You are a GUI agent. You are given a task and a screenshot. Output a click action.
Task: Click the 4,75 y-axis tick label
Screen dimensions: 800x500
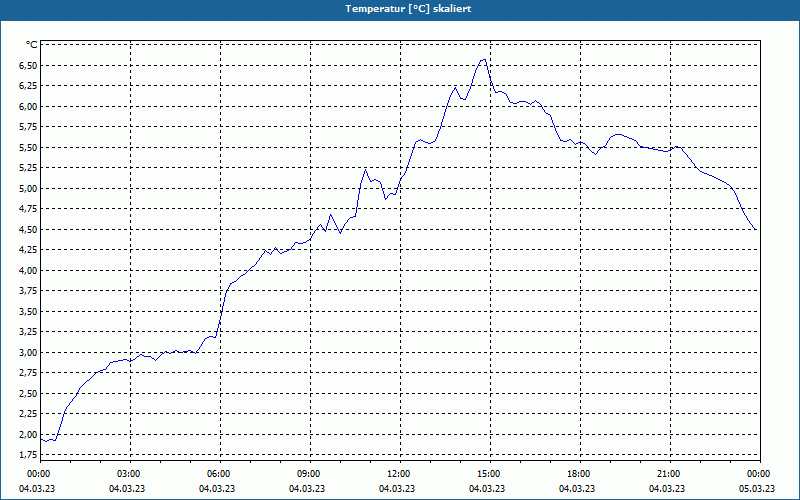pyautogui.click(x=28, y=209)
